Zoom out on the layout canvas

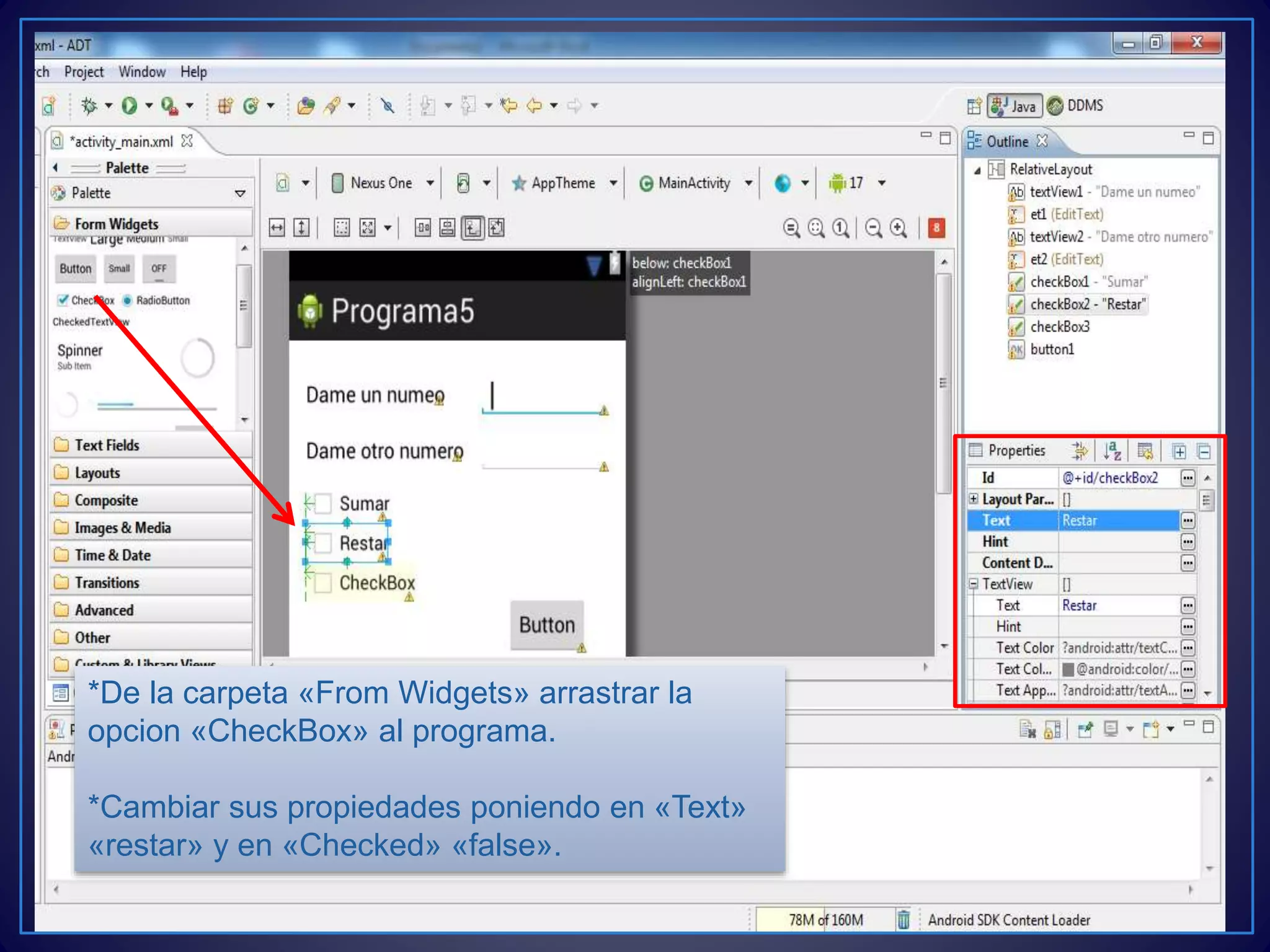(x=874, y=228)
